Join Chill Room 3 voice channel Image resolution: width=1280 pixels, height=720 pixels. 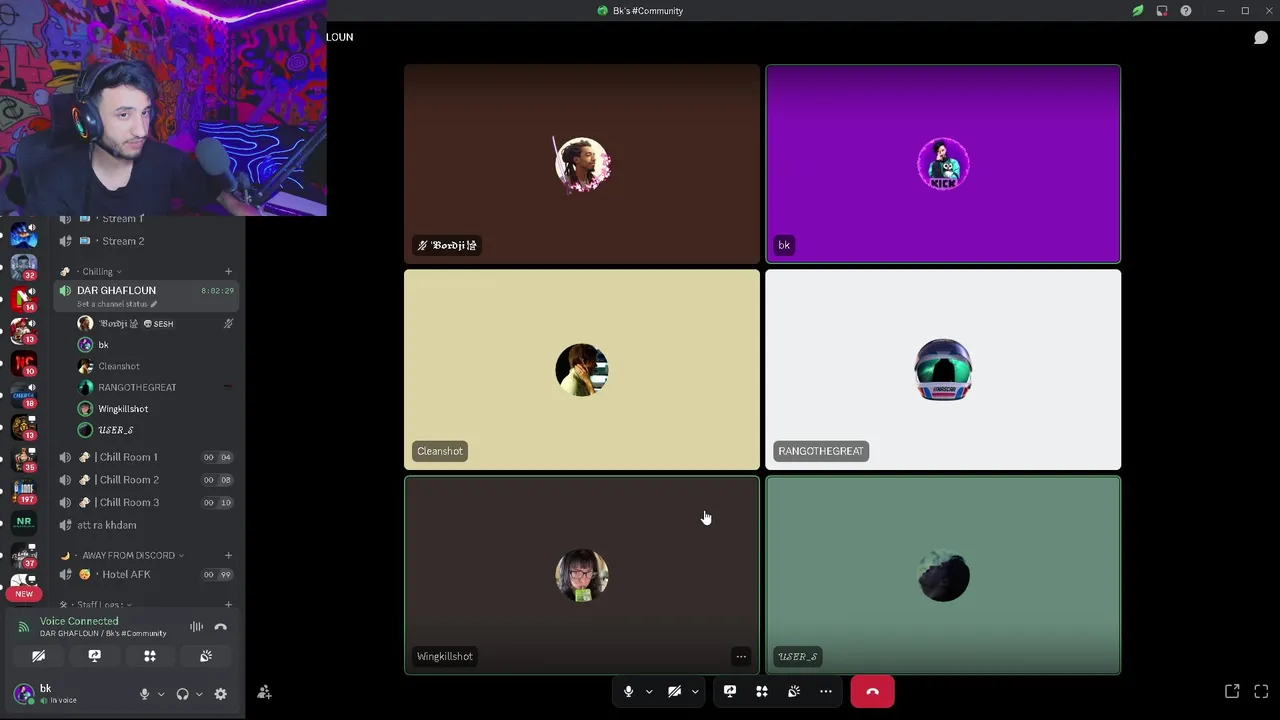pyautogui.click(x=146, y=502)
